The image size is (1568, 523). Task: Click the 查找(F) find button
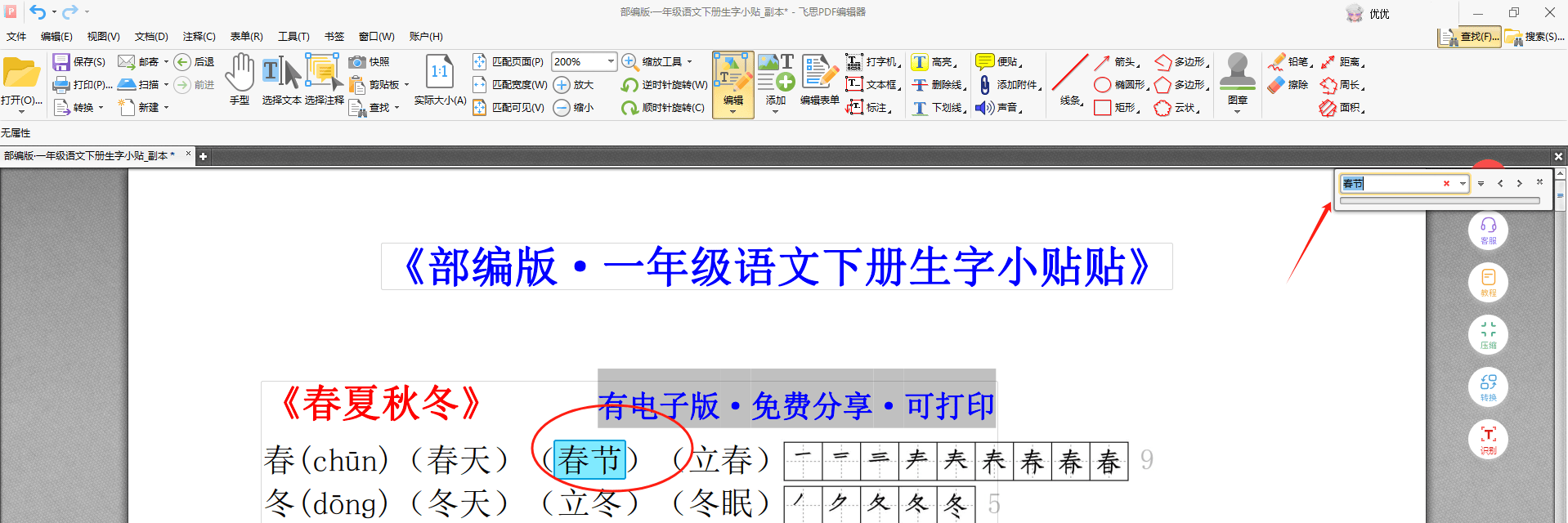point(1470,37)
